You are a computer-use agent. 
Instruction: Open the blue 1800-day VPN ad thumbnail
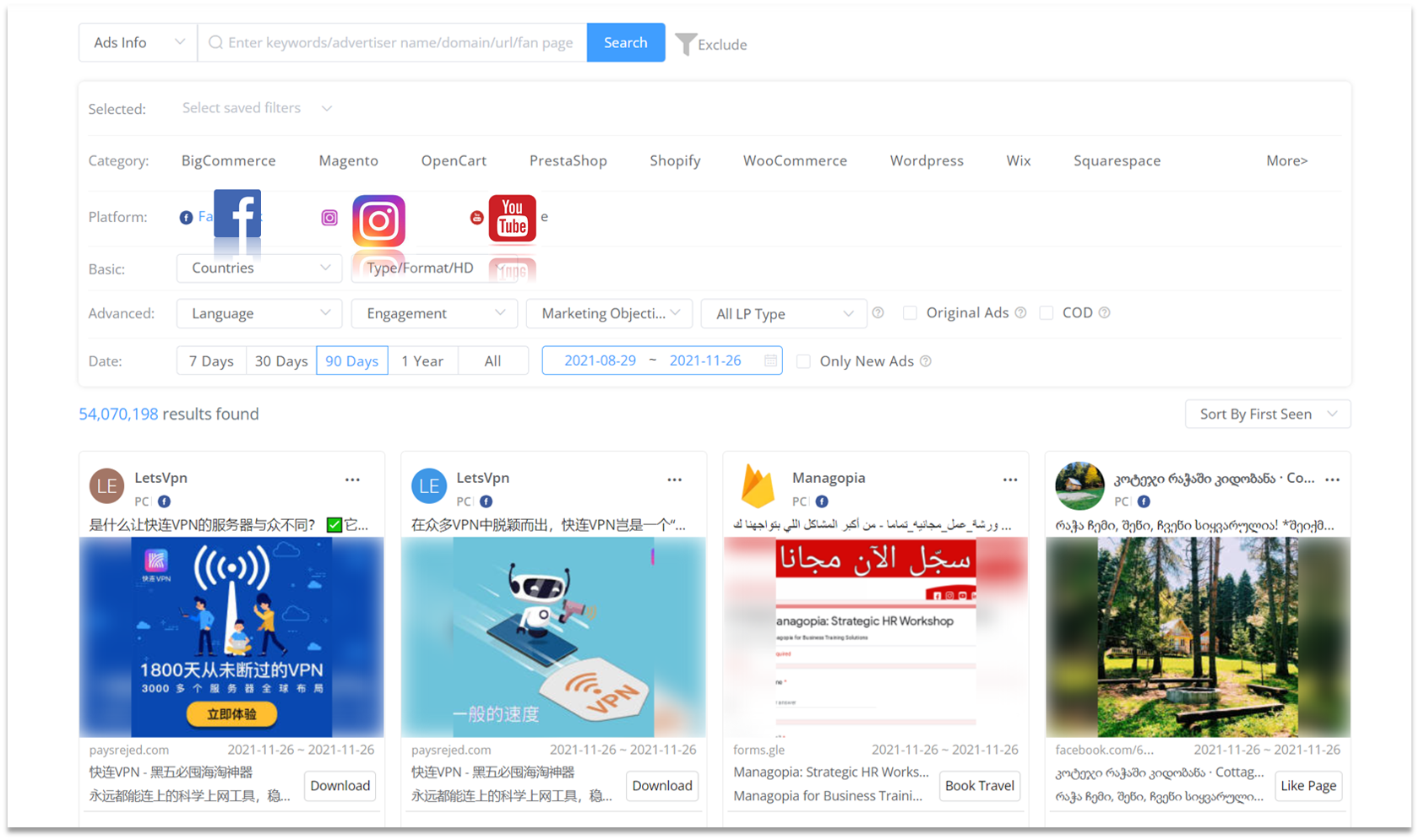[231, 637]
